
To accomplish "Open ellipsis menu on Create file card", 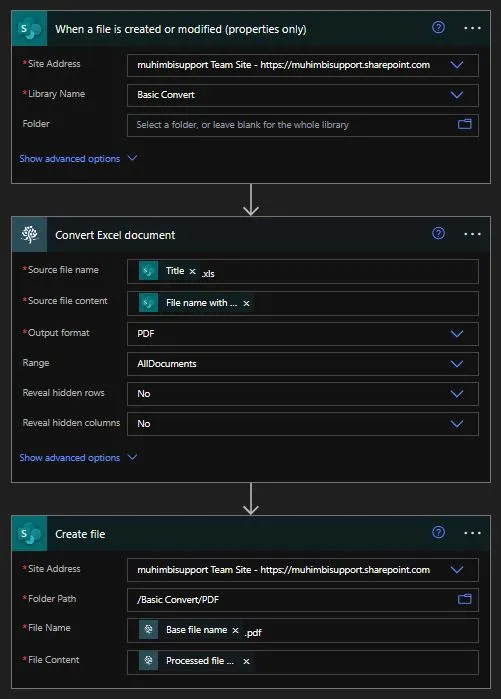I will 472,533.
